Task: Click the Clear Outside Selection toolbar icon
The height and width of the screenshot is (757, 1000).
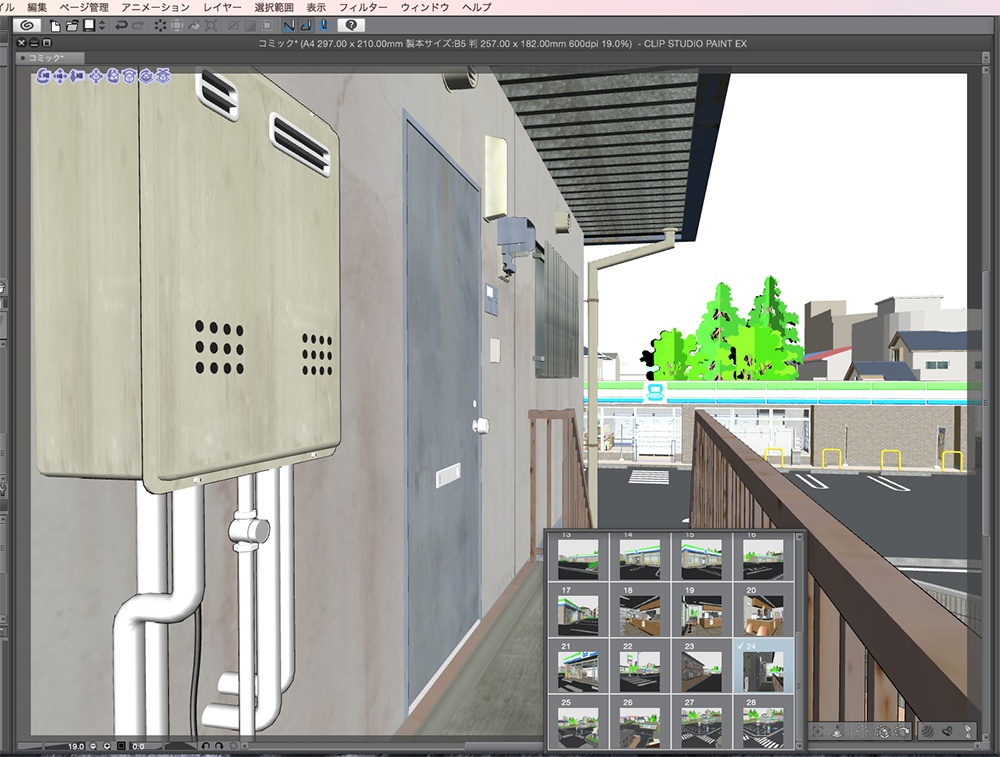Action: pos(177,26)
